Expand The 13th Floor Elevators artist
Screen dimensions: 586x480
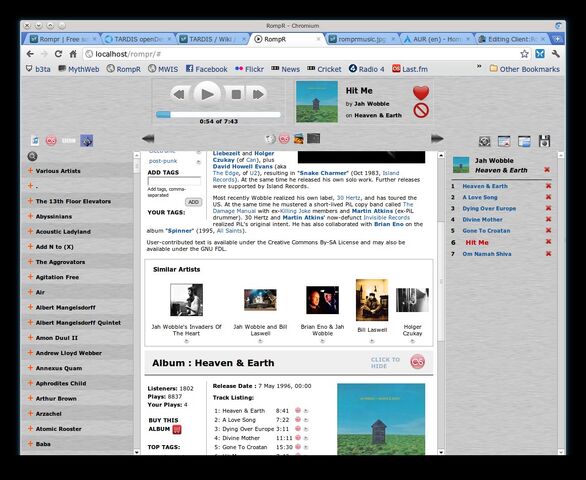(30, 201)
